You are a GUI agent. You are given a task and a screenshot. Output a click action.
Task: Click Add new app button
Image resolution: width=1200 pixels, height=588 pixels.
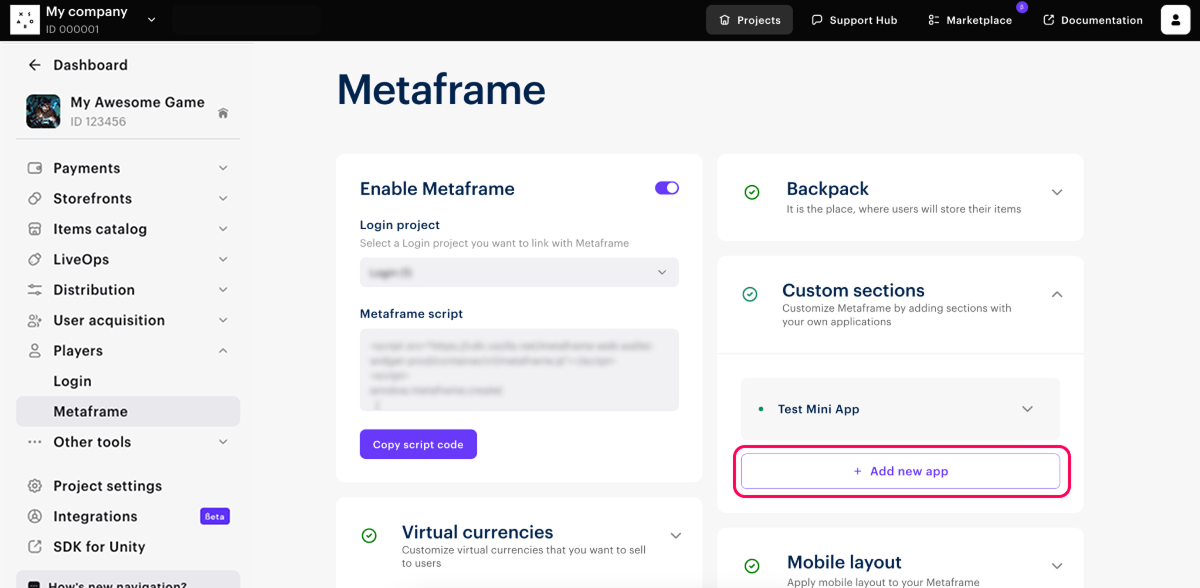click(x=900, y=471)
